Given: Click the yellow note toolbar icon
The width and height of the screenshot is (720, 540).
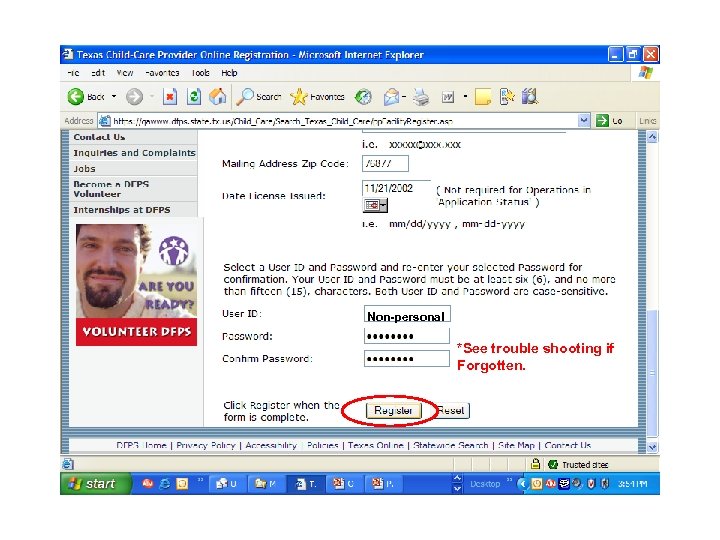Looking at the screenshot, I should coord(483,97).
